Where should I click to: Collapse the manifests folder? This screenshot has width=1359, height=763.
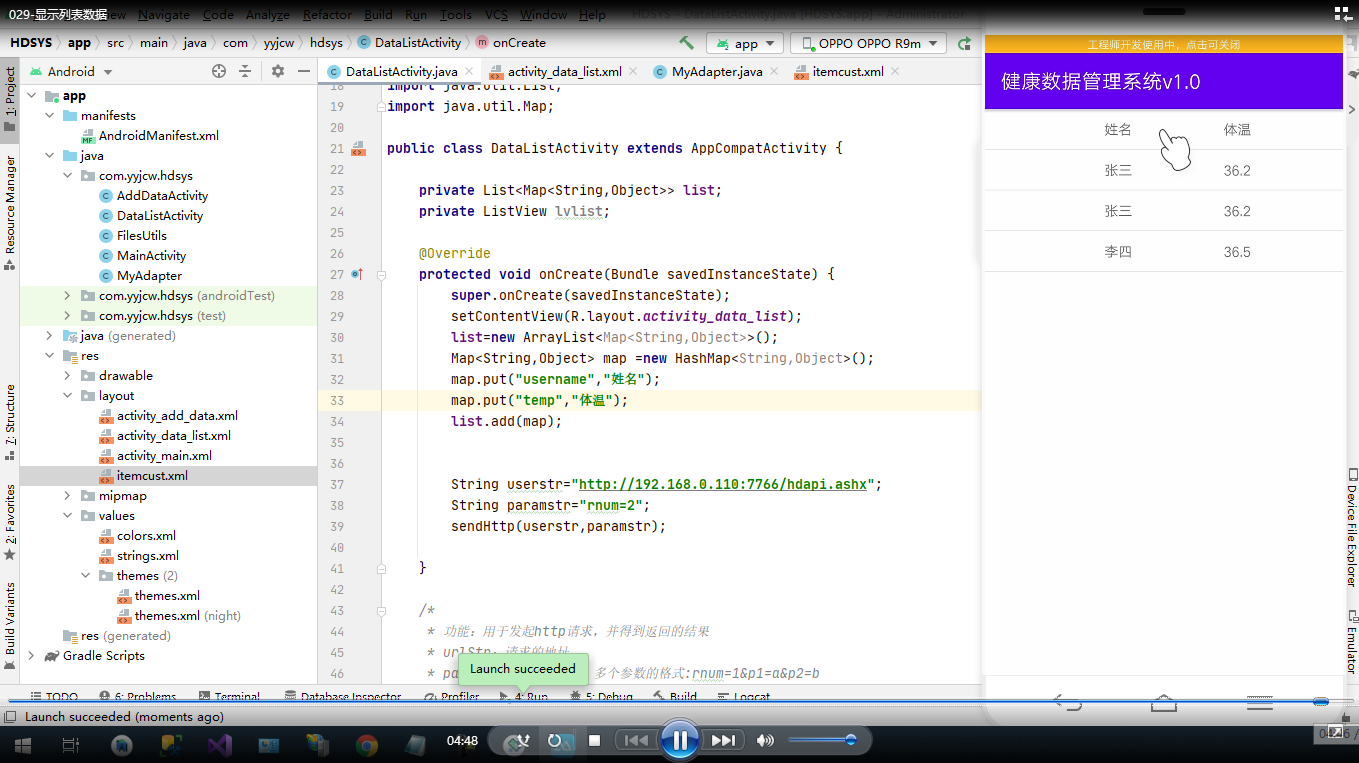(50, 116)
